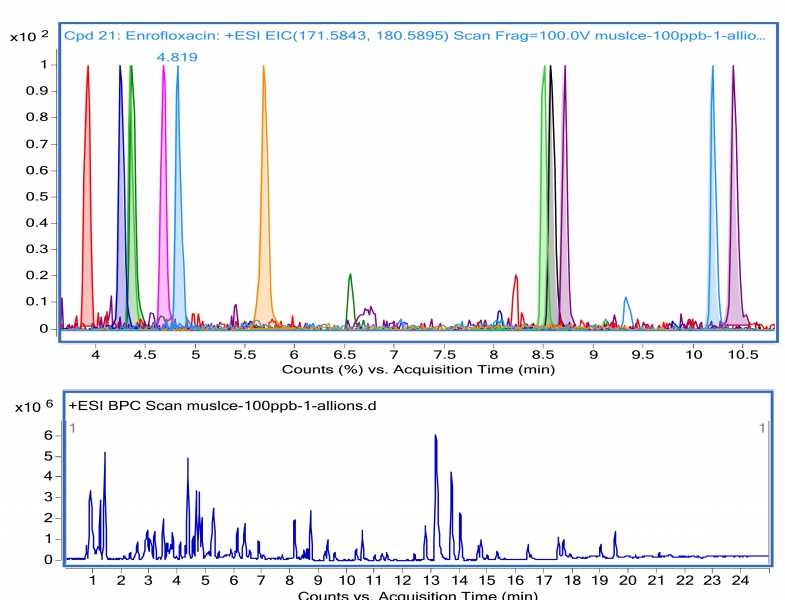Select the 4.819 peak retention time label
Image resolution: width=785 pixels, height=600 pixels.
pos(177,57)
